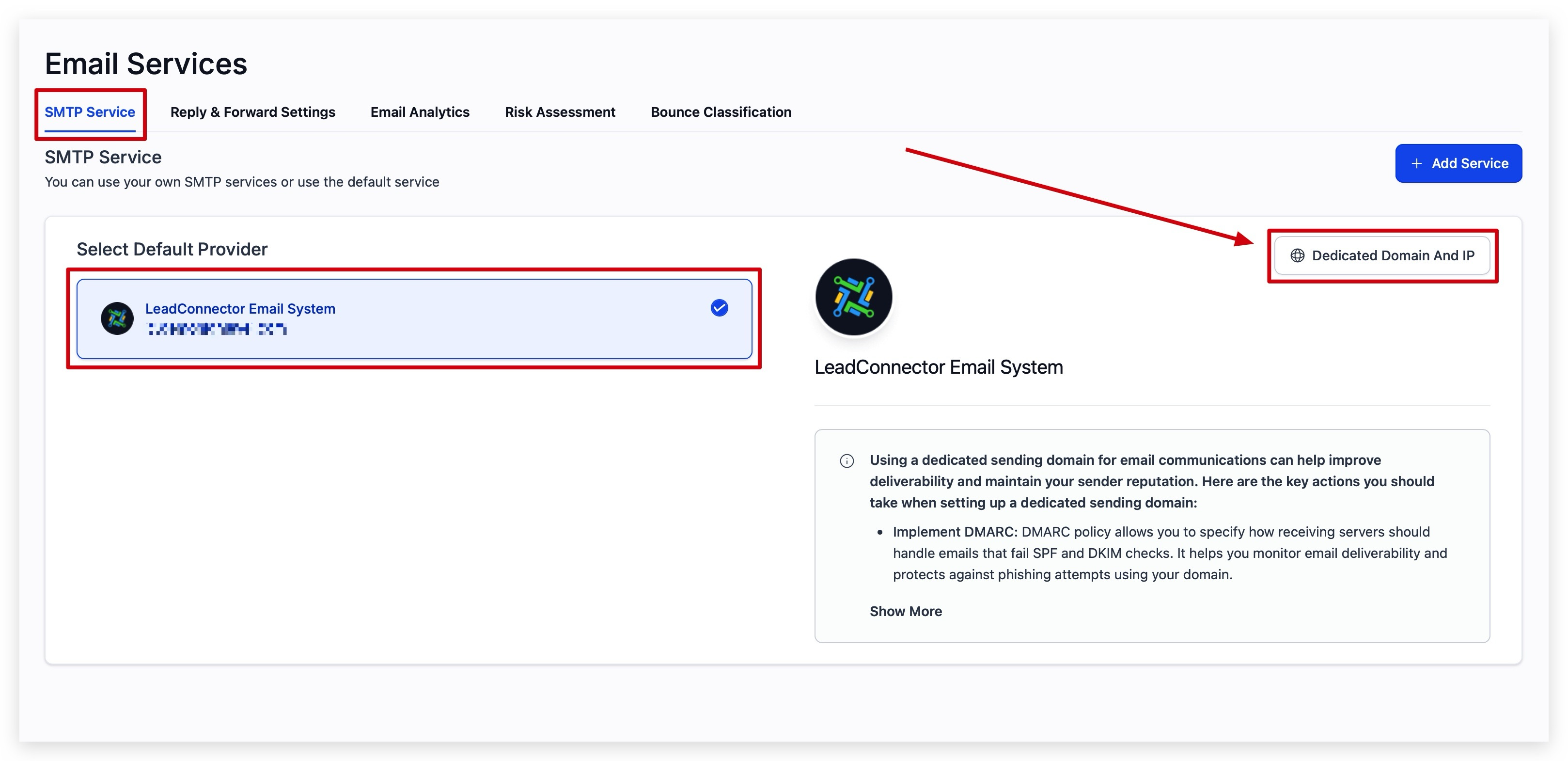The image size is (1568, 761).
Task: Click the plus icon on Add Service
Action: pos(1416,163)
